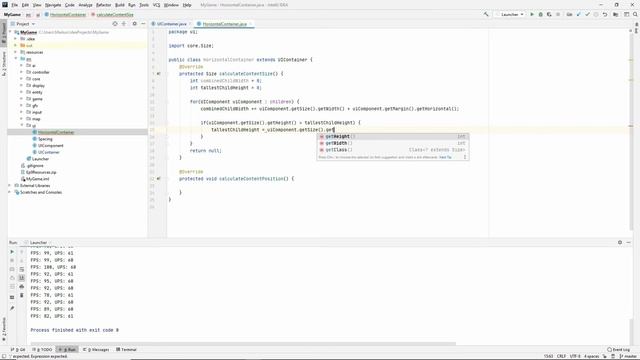
Task: Open the Build menu
Action: pos(120,5)
